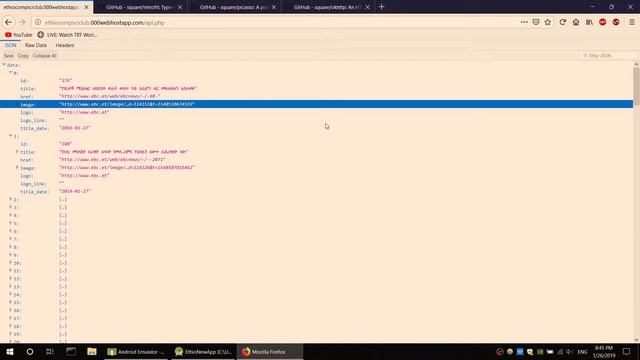Select the href row of item 0
Viewport: 640px width, 360px height.
pyautogui.click(x=316, y=96)
